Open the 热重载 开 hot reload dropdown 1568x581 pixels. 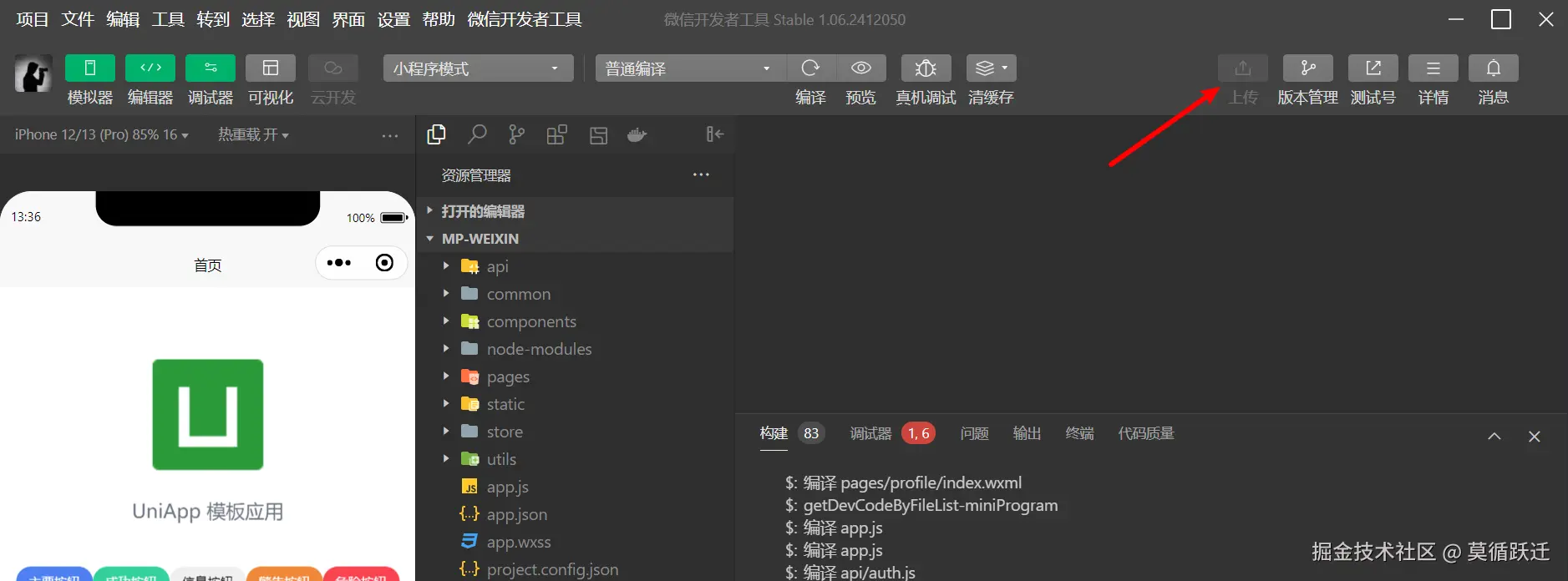[253, 134]
